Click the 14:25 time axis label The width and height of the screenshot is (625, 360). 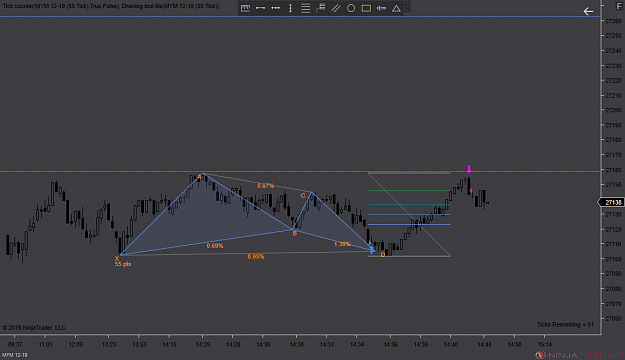202,344
